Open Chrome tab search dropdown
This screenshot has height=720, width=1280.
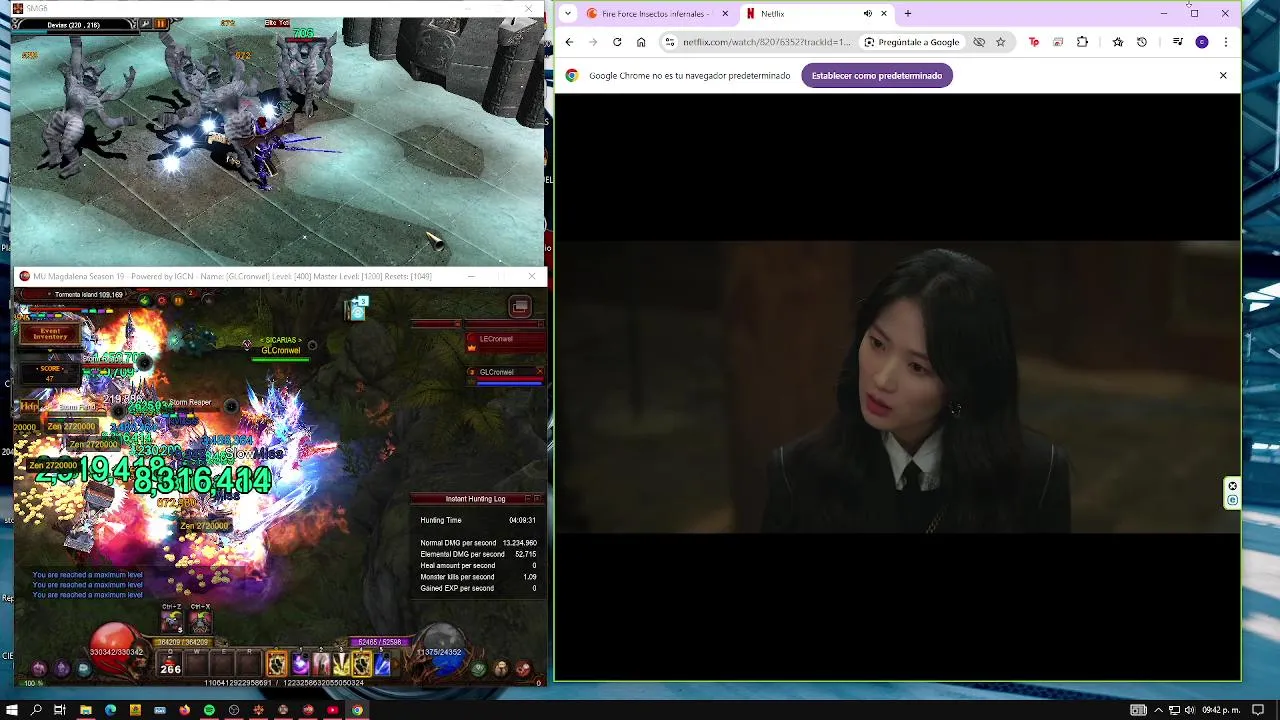point(568,14)
